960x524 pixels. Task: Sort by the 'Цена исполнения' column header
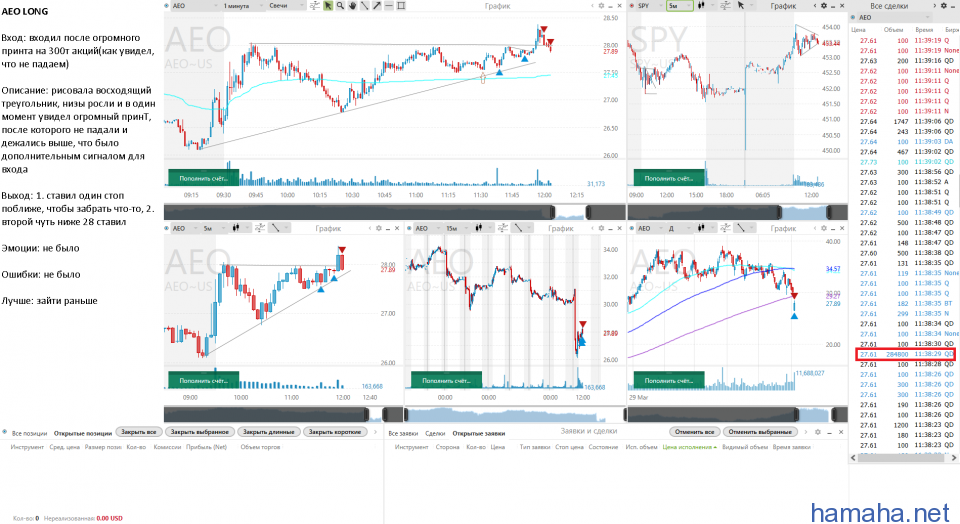click(689, 447)
